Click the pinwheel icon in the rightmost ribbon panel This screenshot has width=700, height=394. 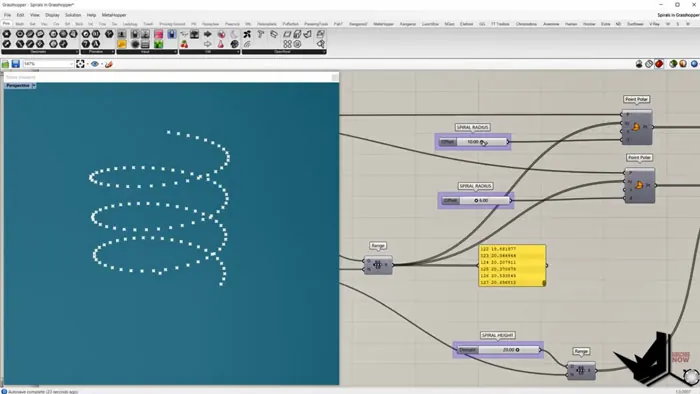click(x=247, y=34)
